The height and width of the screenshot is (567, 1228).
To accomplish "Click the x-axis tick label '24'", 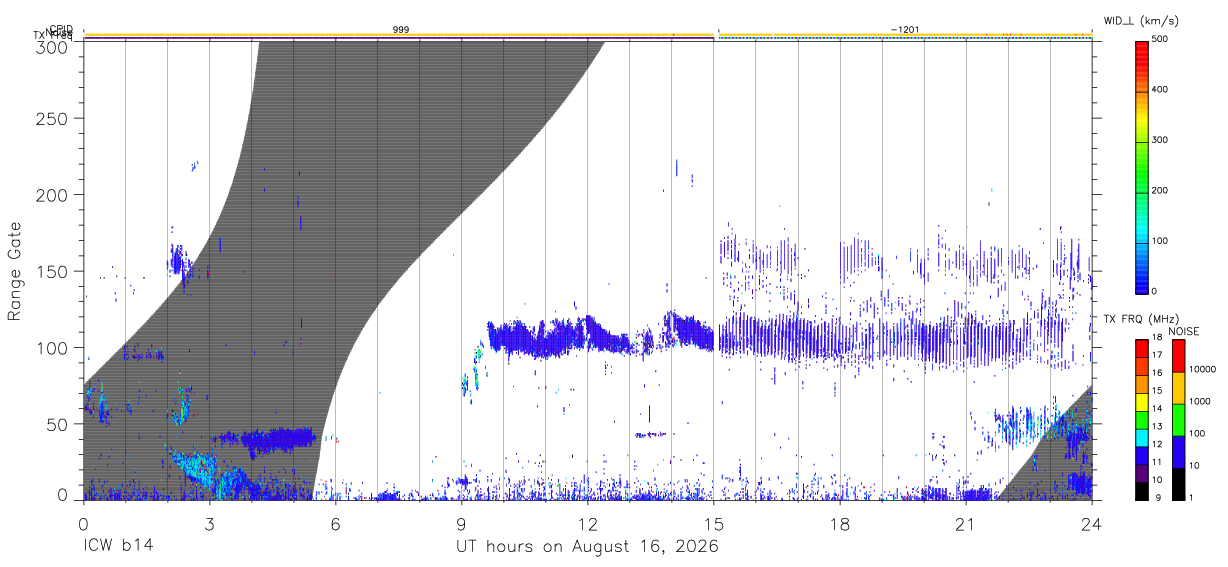I will point(1092,523).
